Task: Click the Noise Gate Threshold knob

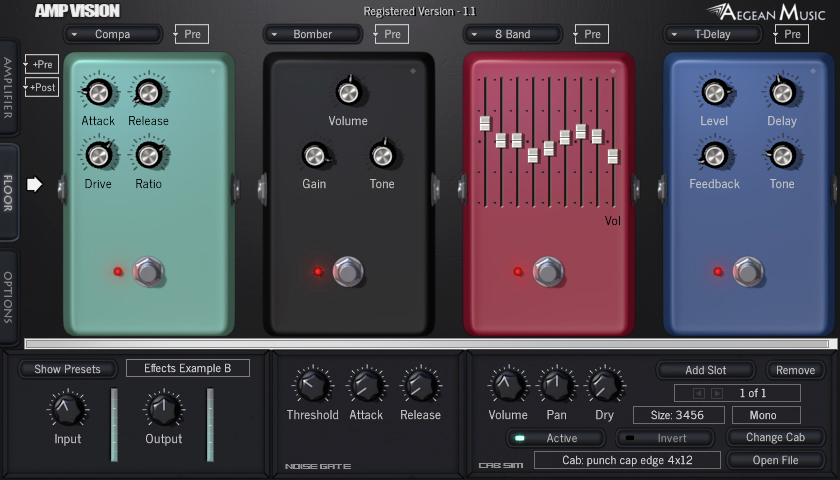Action: [x=313, y=385]
